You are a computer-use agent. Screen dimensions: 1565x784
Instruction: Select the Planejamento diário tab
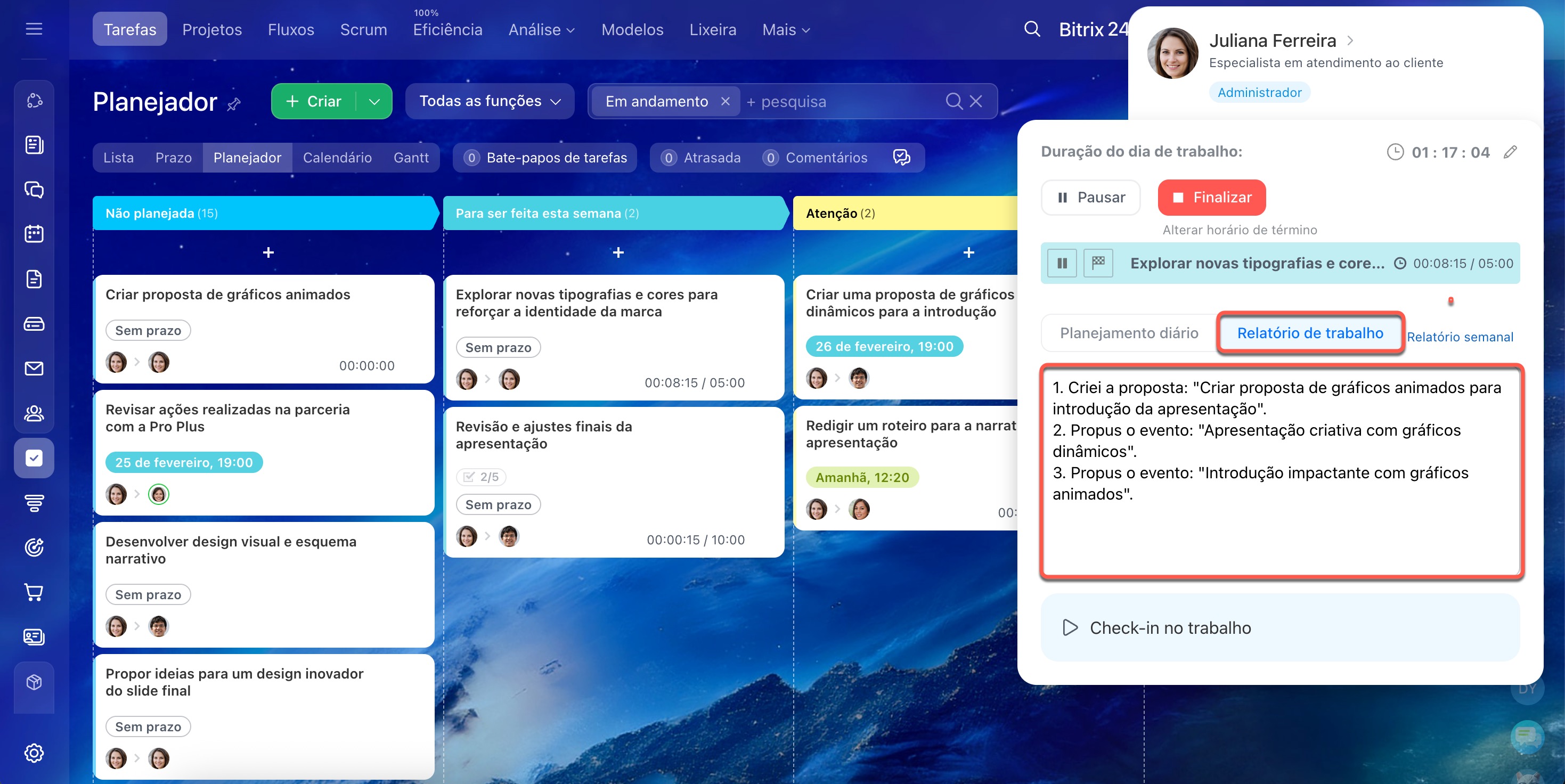1129,333
